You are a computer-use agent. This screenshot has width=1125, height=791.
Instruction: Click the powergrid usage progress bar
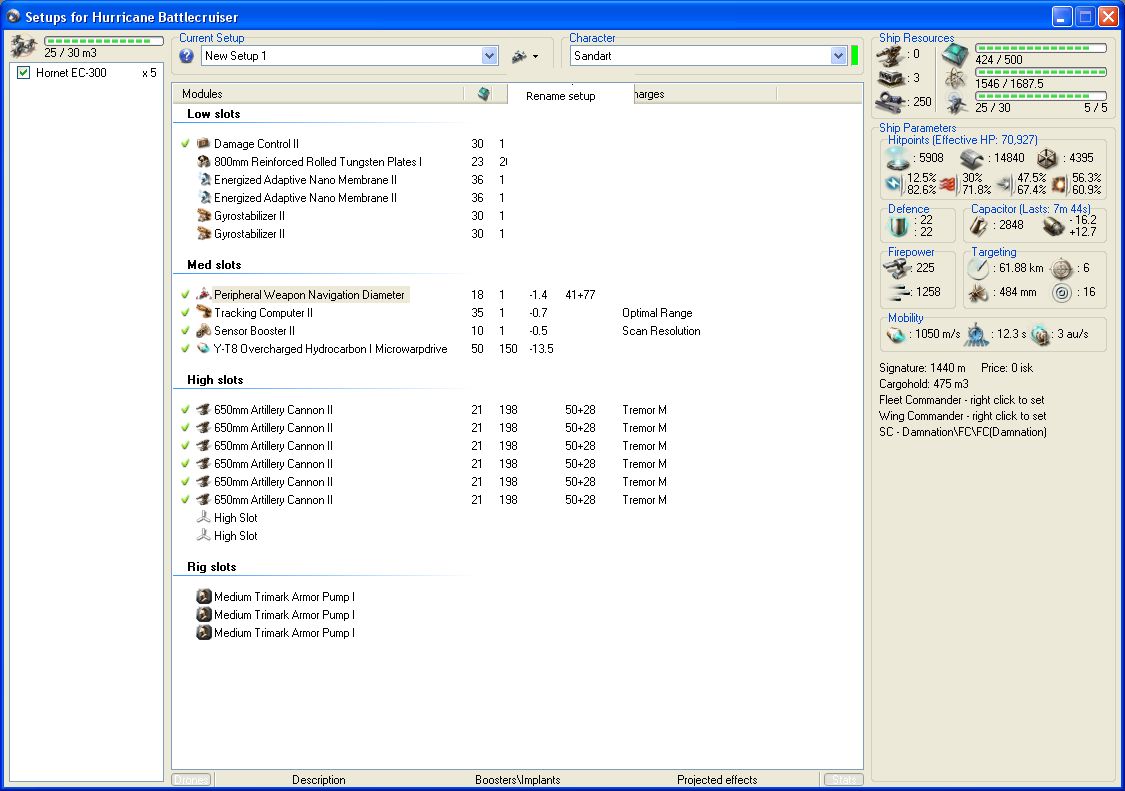(1041, 72)
